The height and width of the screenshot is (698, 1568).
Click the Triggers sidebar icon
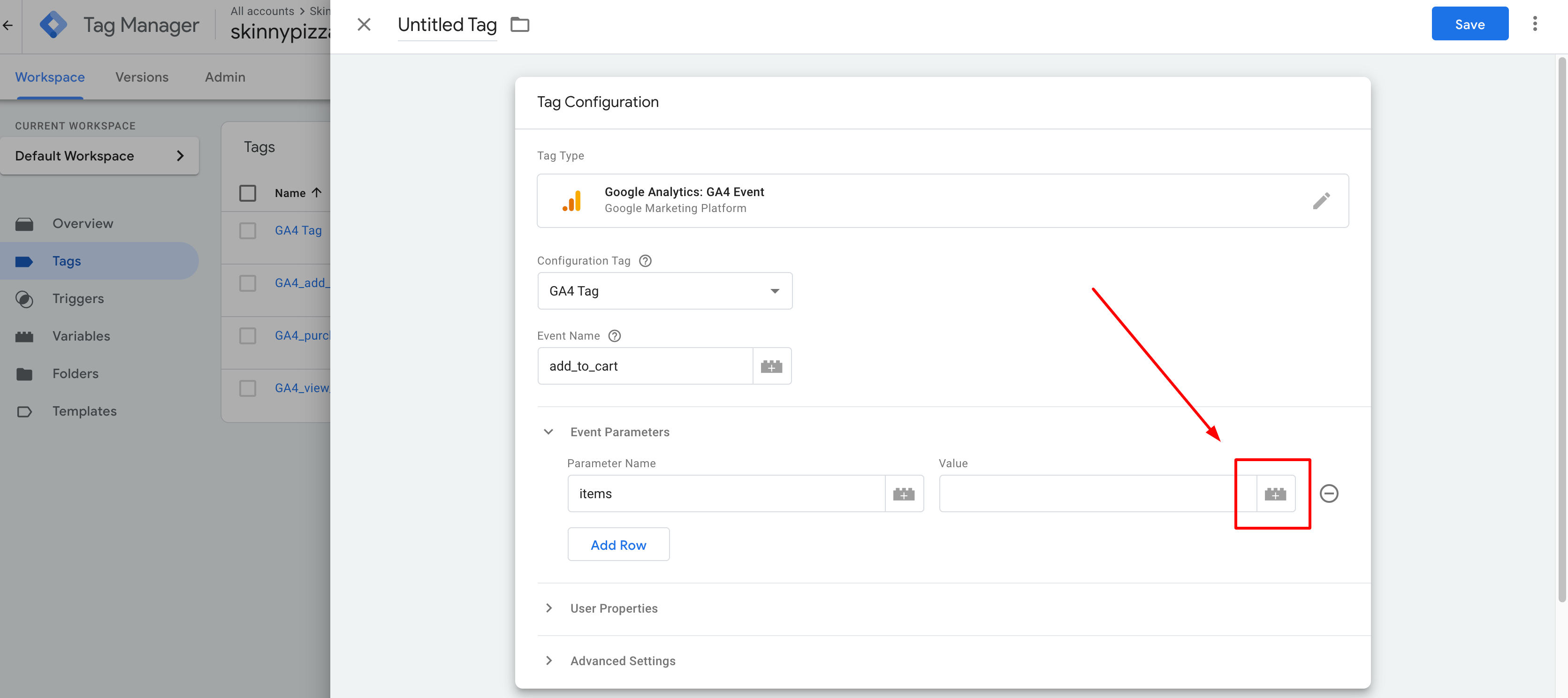click(x=24, y=299)
